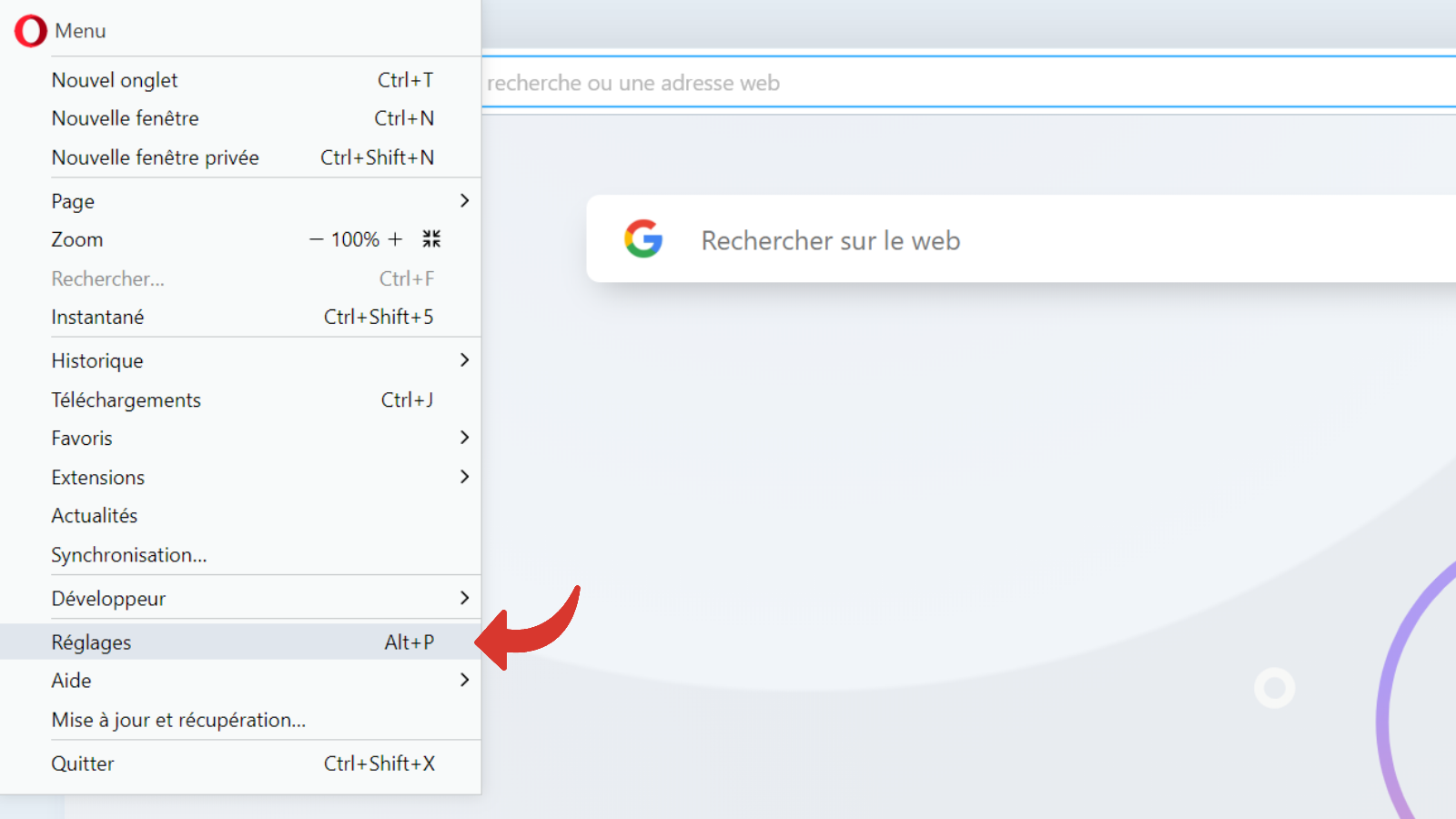1456x819 pixels.
Task: Click the Google logo in search box
Action: [x=643, y=239]
